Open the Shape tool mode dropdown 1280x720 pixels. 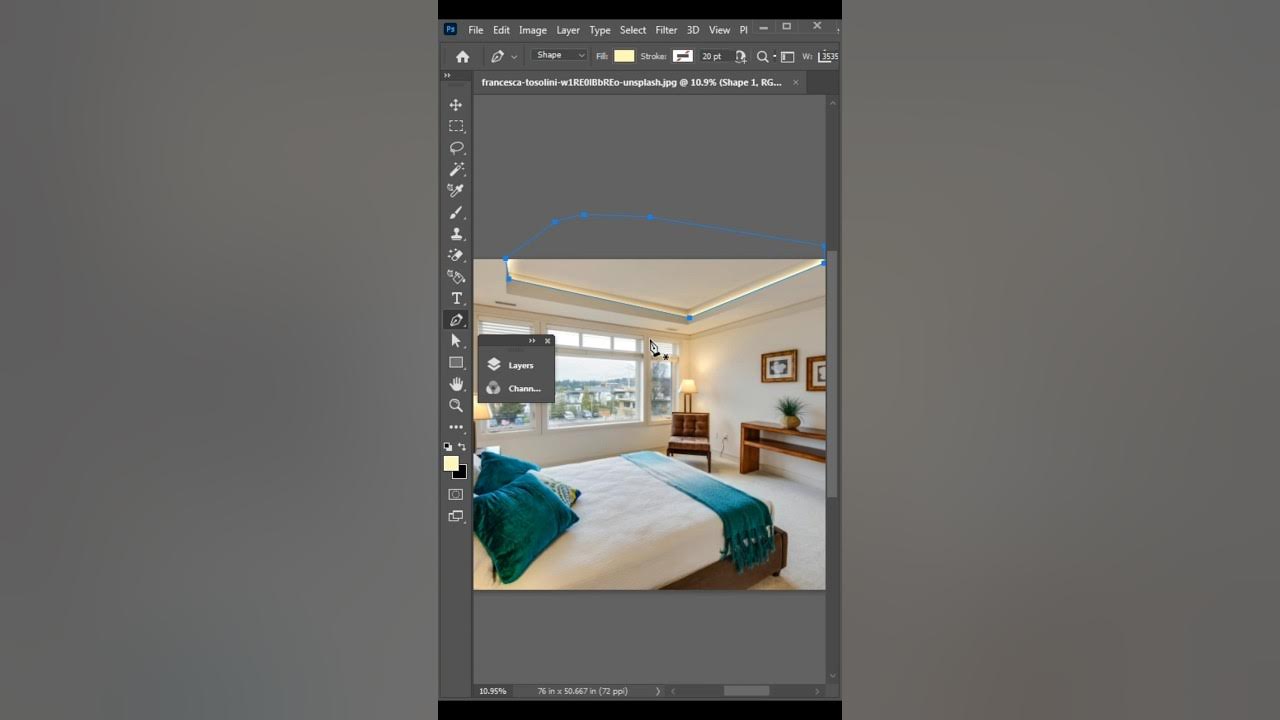click(x=560, y=56)
